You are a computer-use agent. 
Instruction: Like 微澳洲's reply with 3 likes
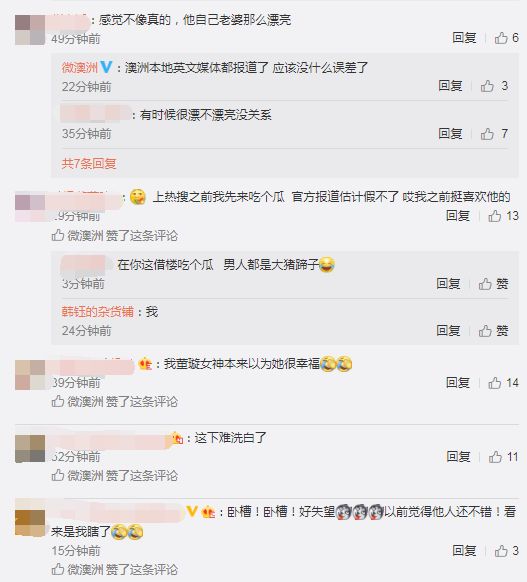494,86
